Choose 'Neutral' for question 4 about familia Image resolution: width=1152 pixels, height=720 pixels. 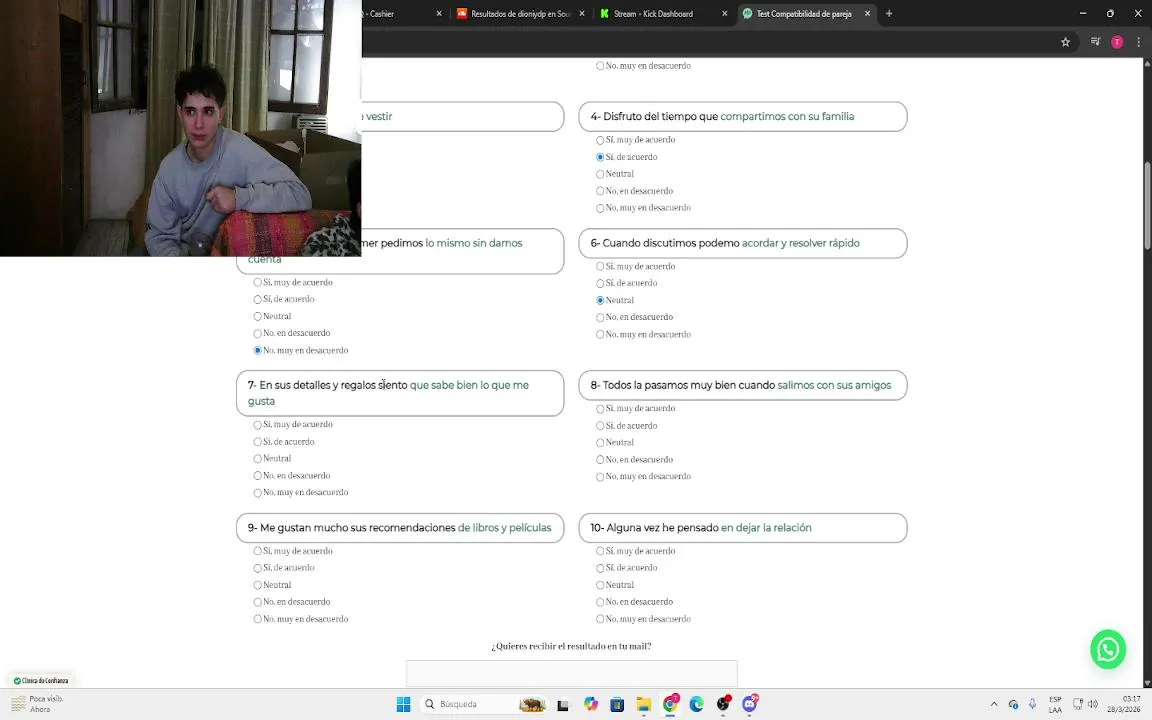click(600, 174)
